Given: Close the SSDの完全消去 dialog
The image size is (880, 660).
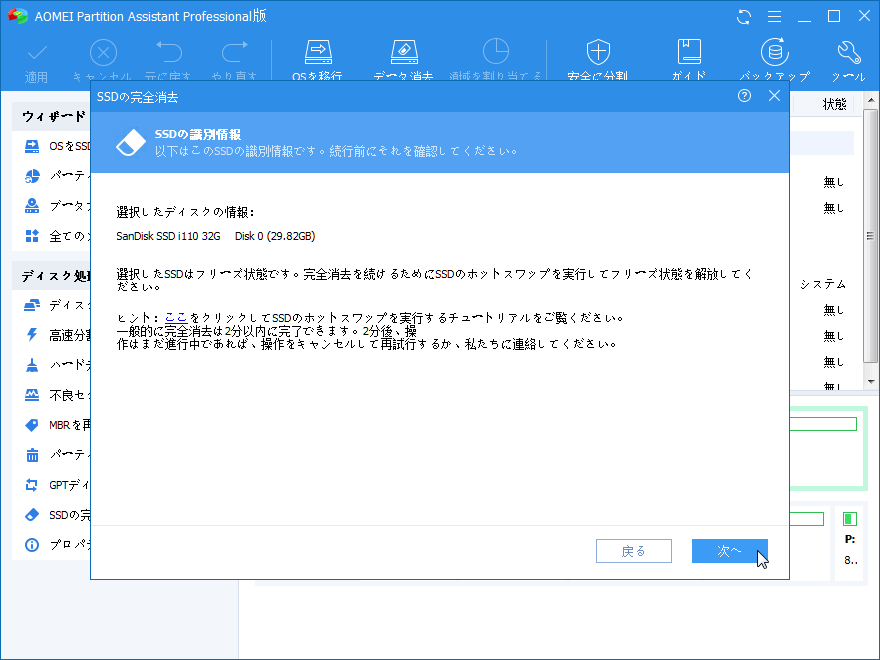Looking at the screenshot, I should coord(774,96).
